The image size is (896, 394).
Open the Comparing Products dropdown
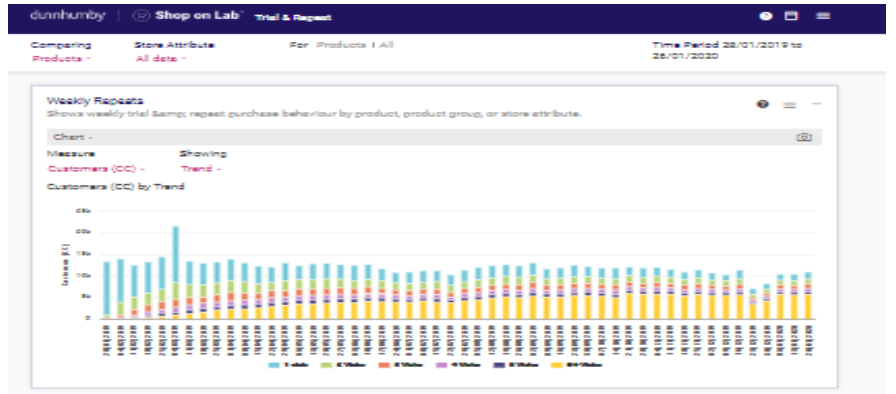62,59
